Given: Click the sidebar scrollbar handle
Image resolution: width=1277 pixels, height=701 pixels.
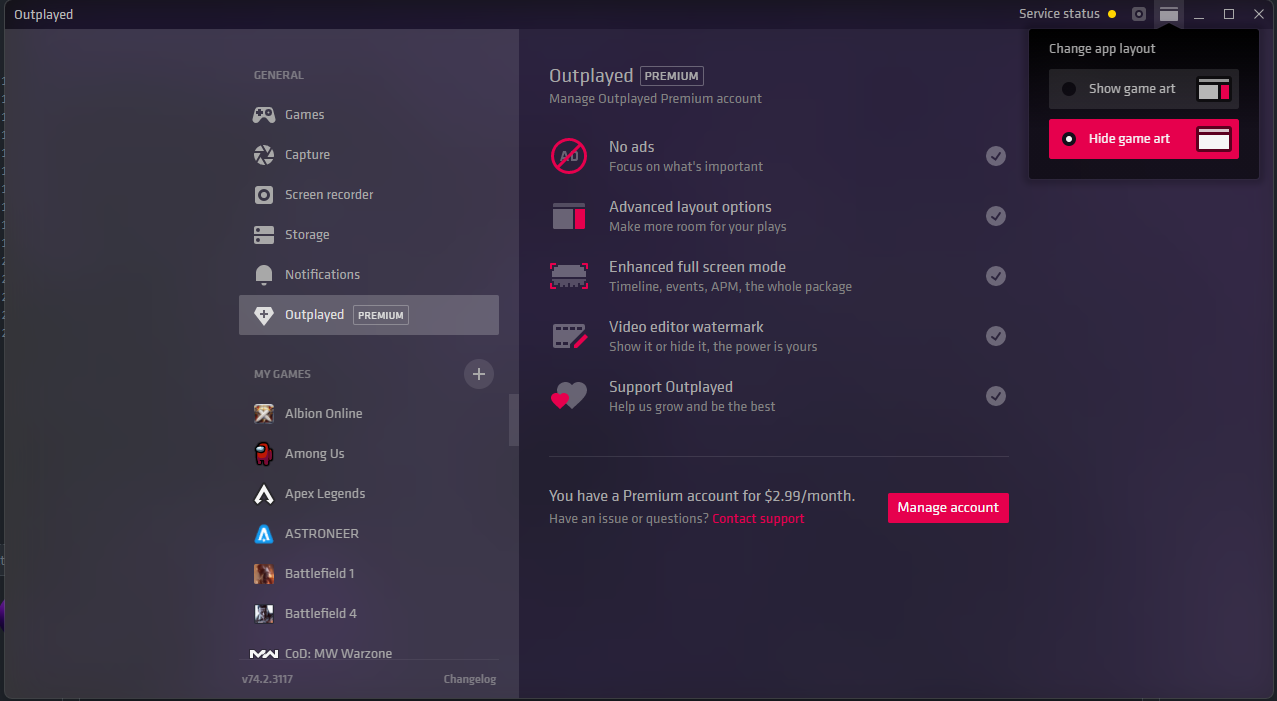Looking at the screenshot, I should click(x=514, y=419).
